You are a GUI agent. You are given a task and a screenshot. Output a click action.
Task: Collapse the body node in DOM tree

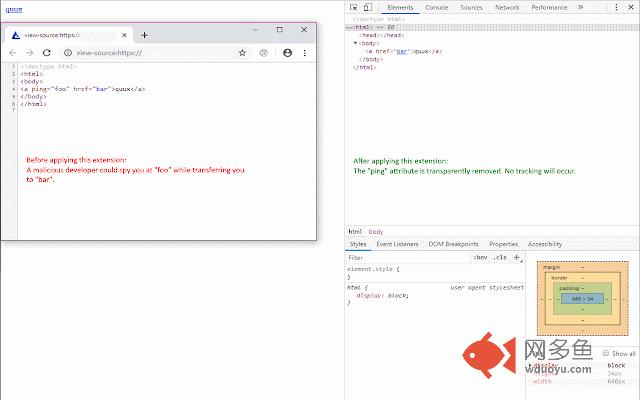[355, 43]
